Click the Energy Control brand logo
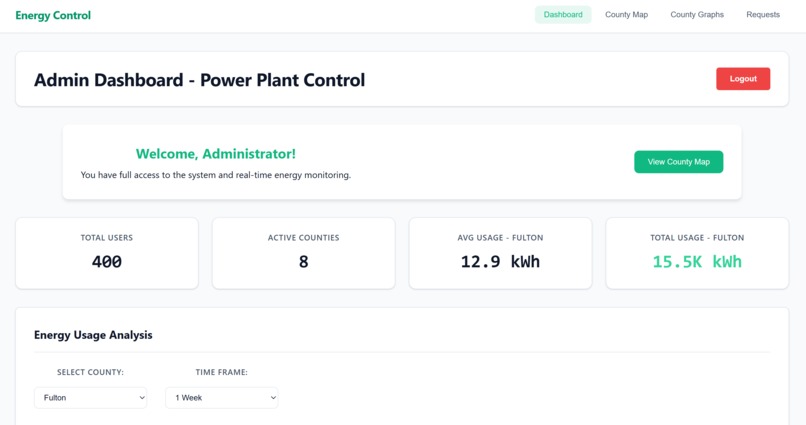Image resolution: width=806 pixels, height=425 pixels. pyautogui.click(x=53, y=15)
